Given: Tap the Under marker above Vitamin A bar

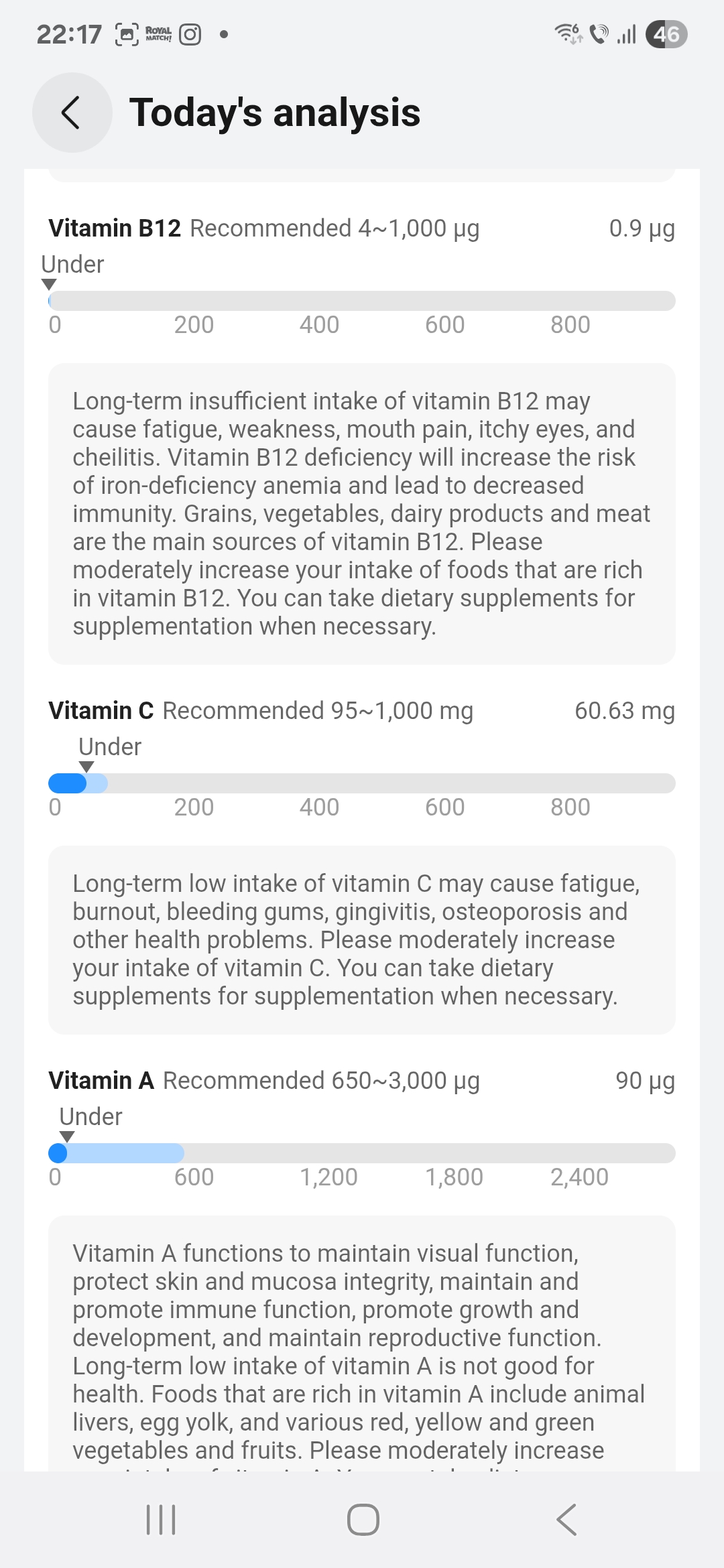Looking at the screenshot, I should tap(90, 1117).
